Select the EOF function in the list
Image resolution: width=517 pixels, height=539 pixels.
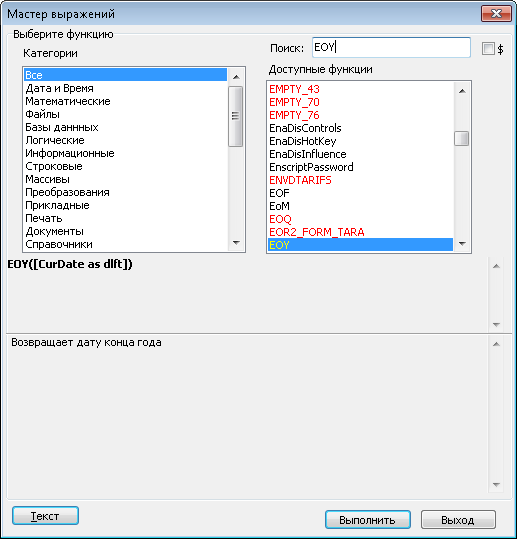(x=360, y=193)
